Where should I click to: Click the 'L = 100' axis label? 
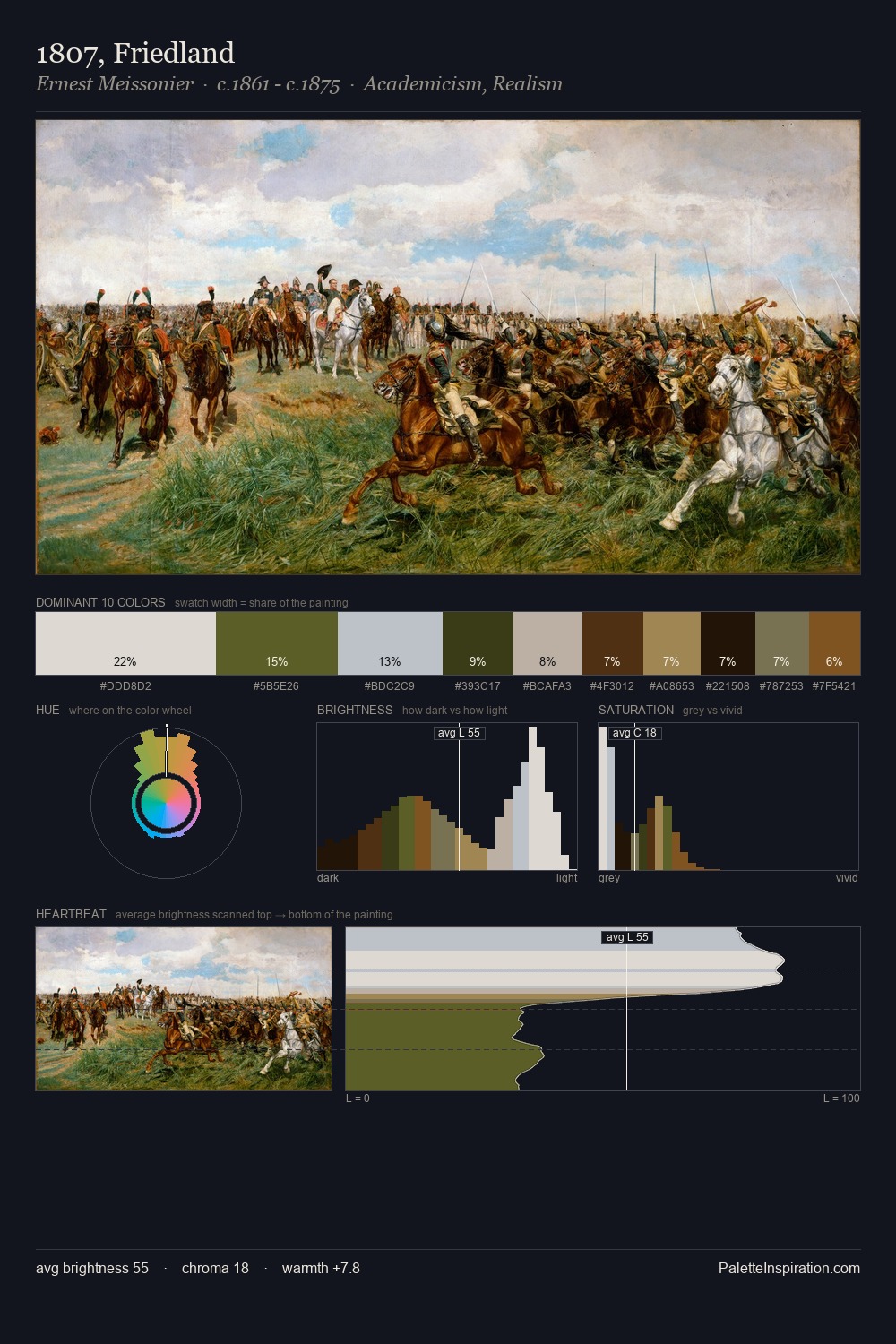coord(841,1098)
